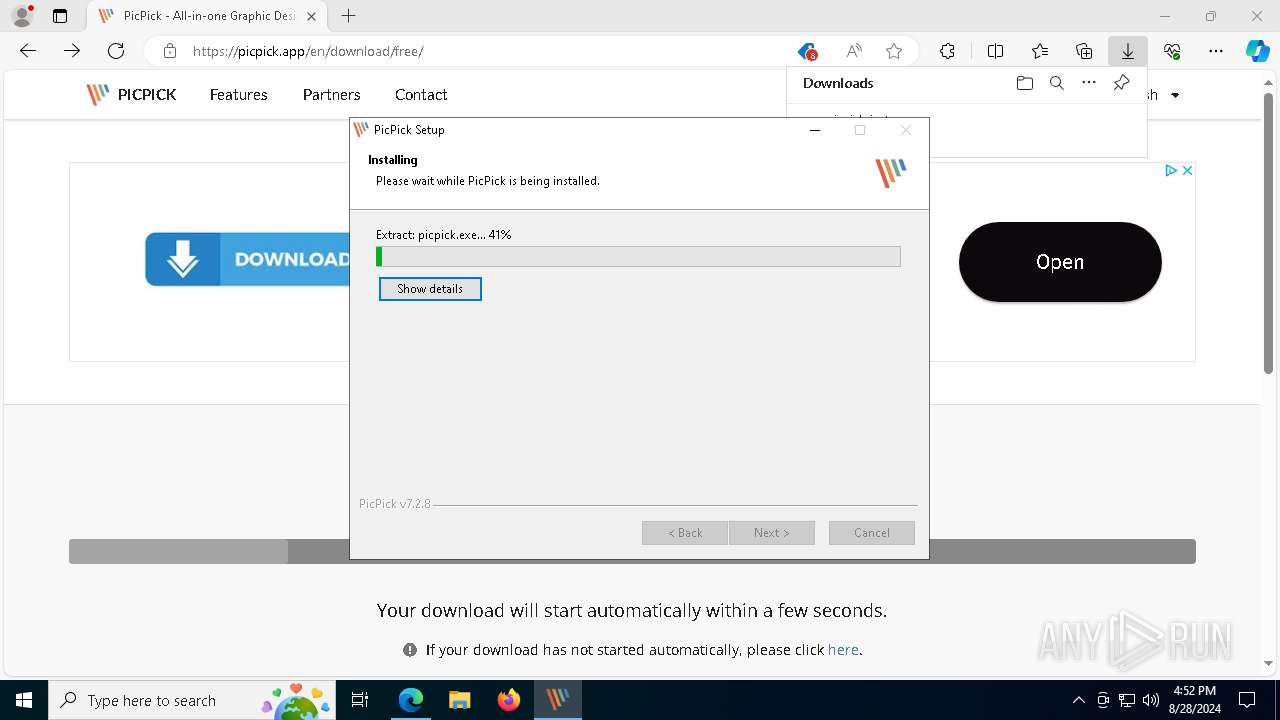Viewport: 1280px width, 720px height.
Task: Open Collections icon
Action: click(x=1084, y=51)
